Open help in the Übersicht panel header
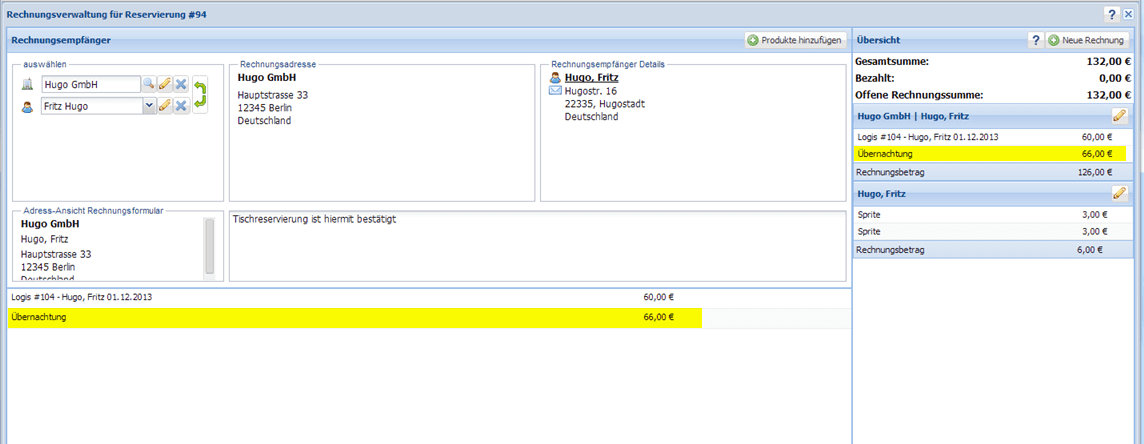The width and height of the screenshot is (1144, 444). (1036, 40)
